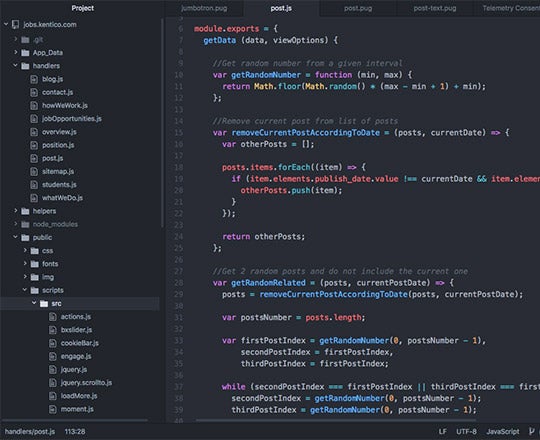The height and width of the screenshot is (440, 540).
Task: Collapse the handlers folder chevron
Action: pyautogui.click(x=15, y=65)
